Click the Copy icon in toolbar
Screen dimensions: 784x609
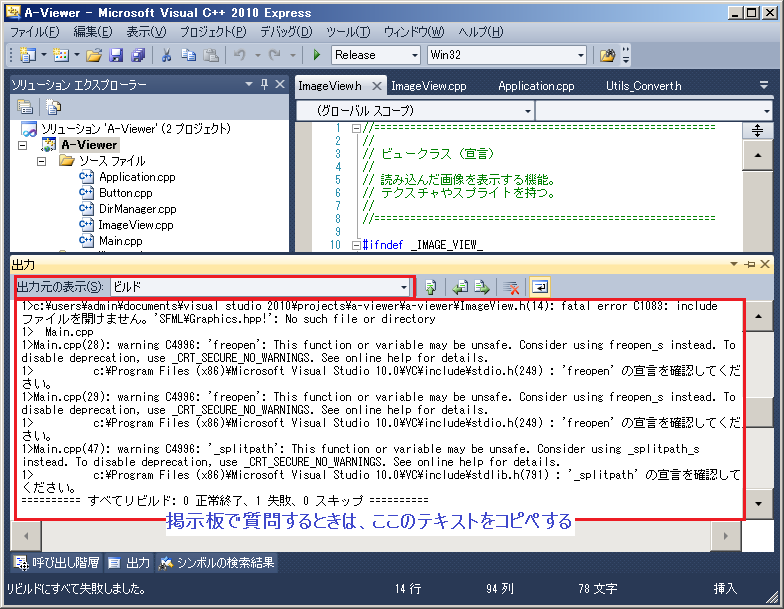pos(188,55)
